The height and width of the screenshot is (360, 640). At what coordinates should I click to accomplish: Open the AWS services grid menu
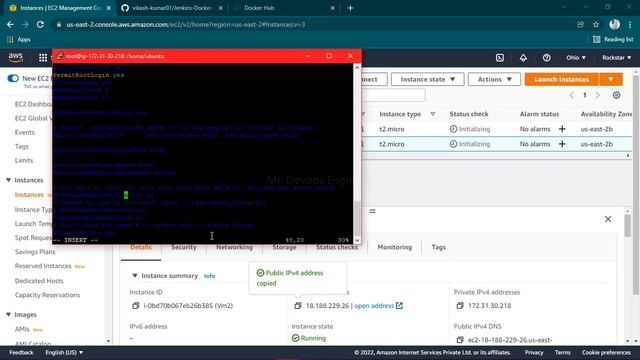pos(43,58)
